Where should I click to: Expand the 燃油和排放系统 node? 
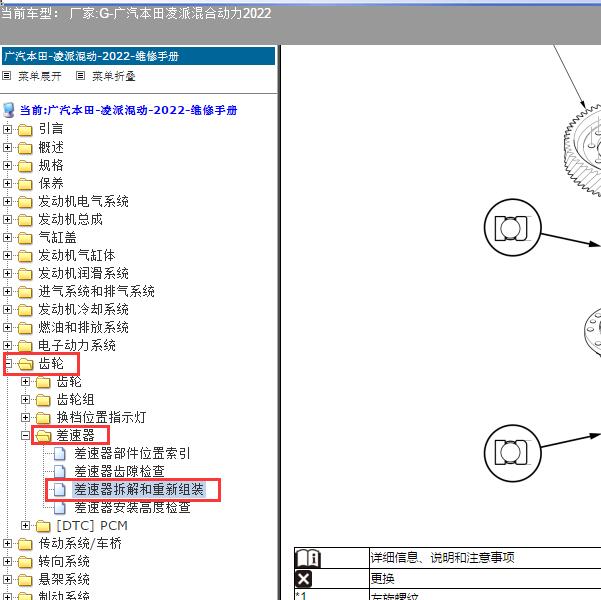7,327
